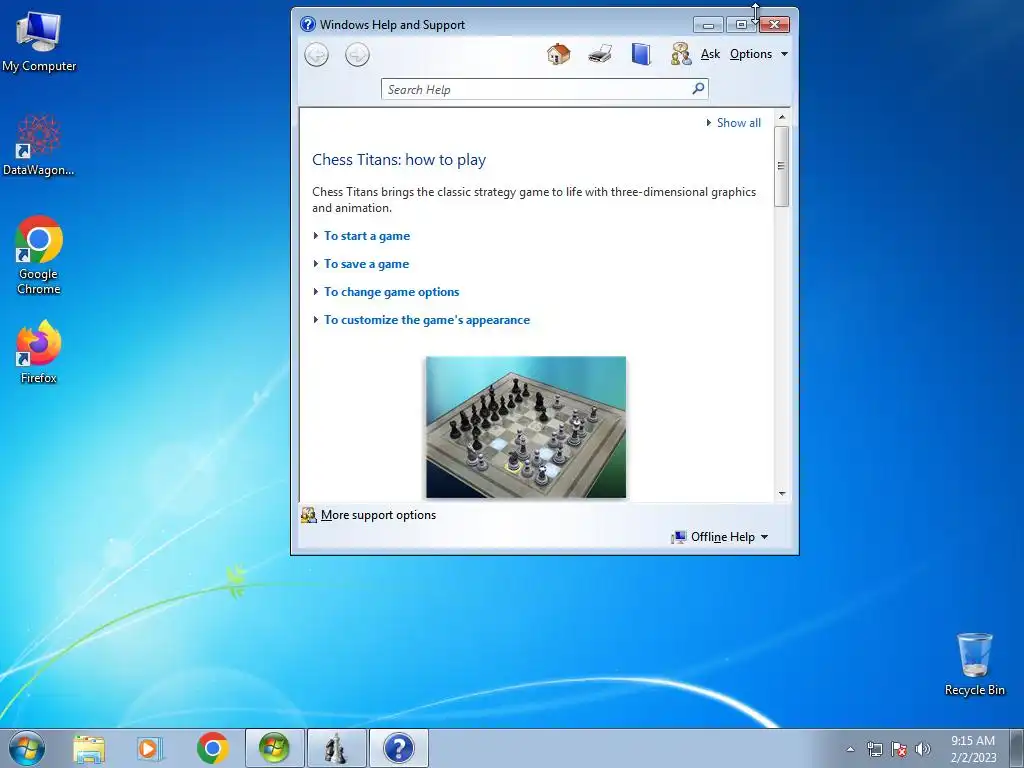Click the Ask text button

click(710, 54)
